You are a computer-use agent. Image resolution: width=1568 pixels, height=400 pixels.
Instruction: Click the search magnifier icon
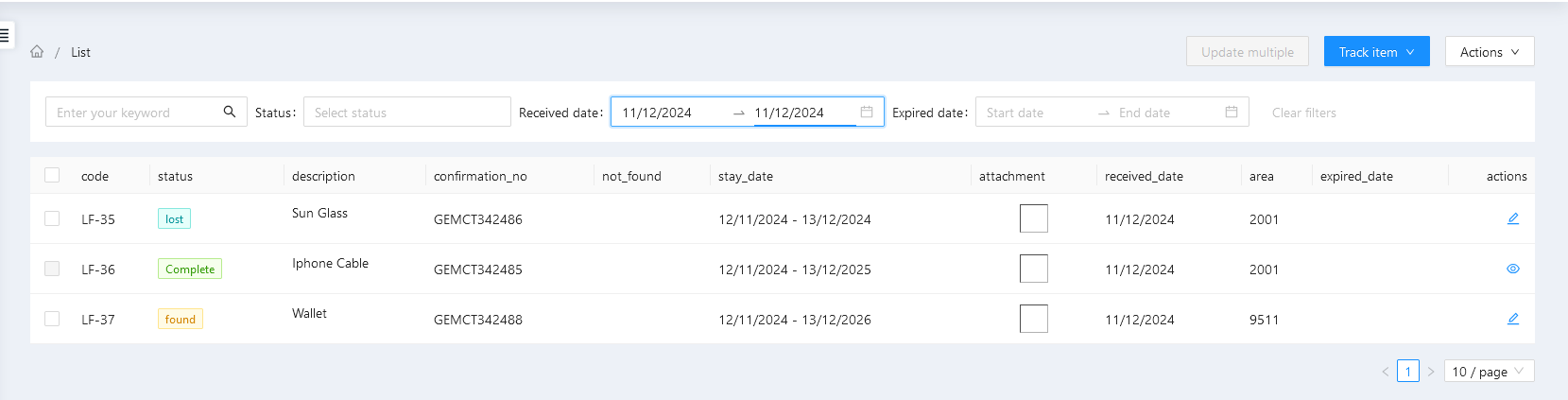pos(230,112)
